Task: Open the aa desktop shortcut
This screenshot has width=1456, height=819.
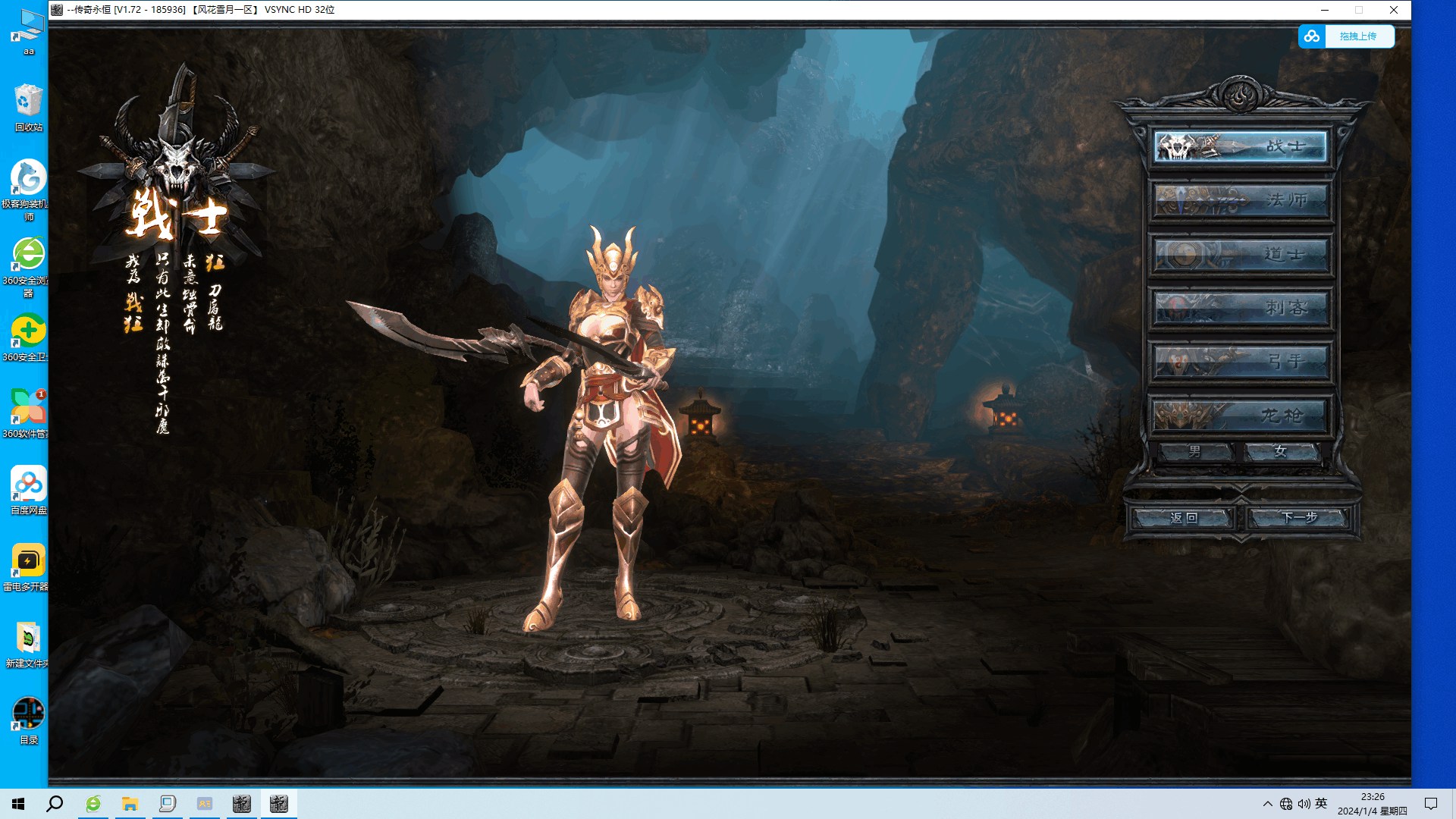Action: 28,32
